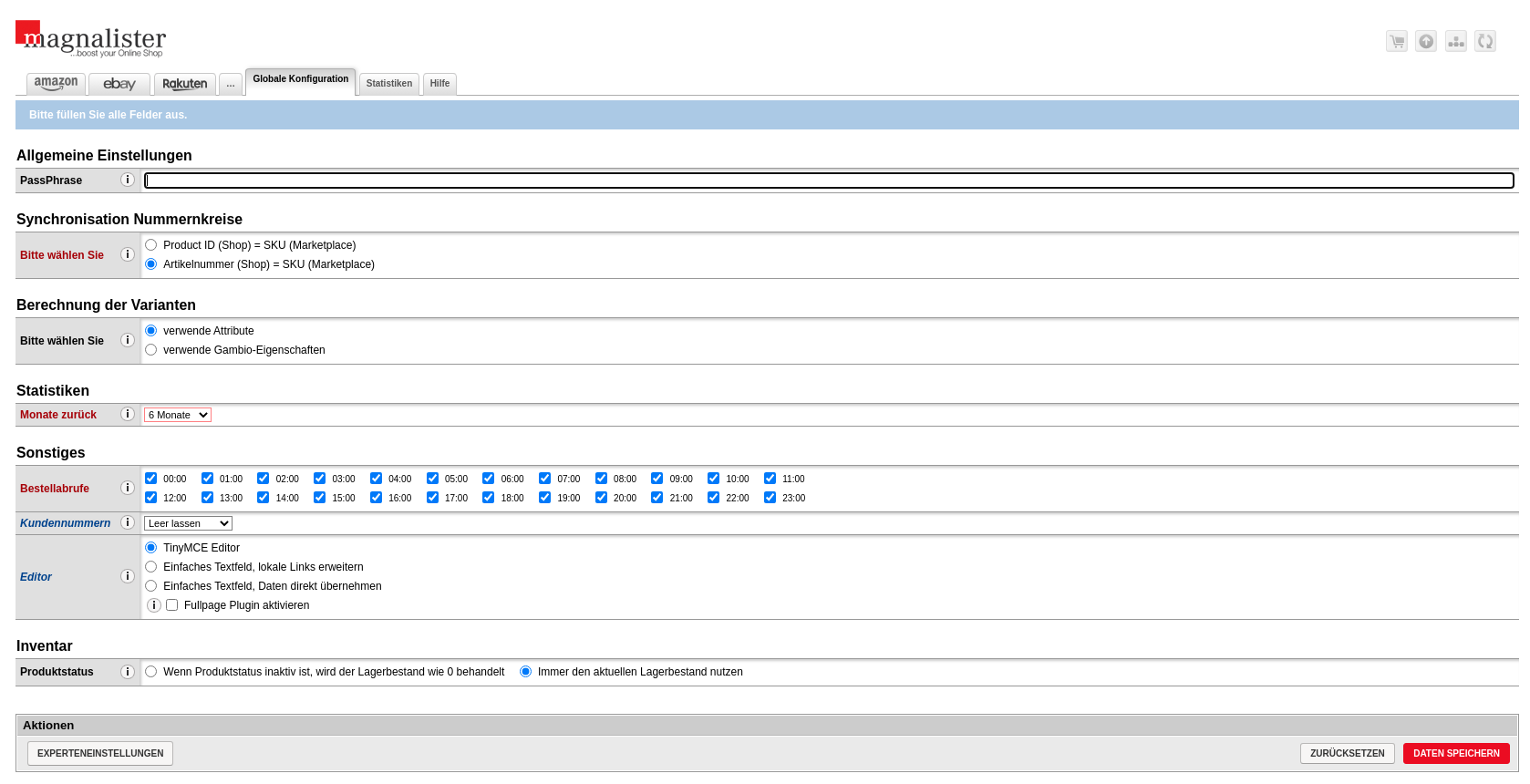Image resolution: width=1530 pixels, height=784 pixels.
Task: Click the circular sync arrows icon
Action: [1485, 41]
